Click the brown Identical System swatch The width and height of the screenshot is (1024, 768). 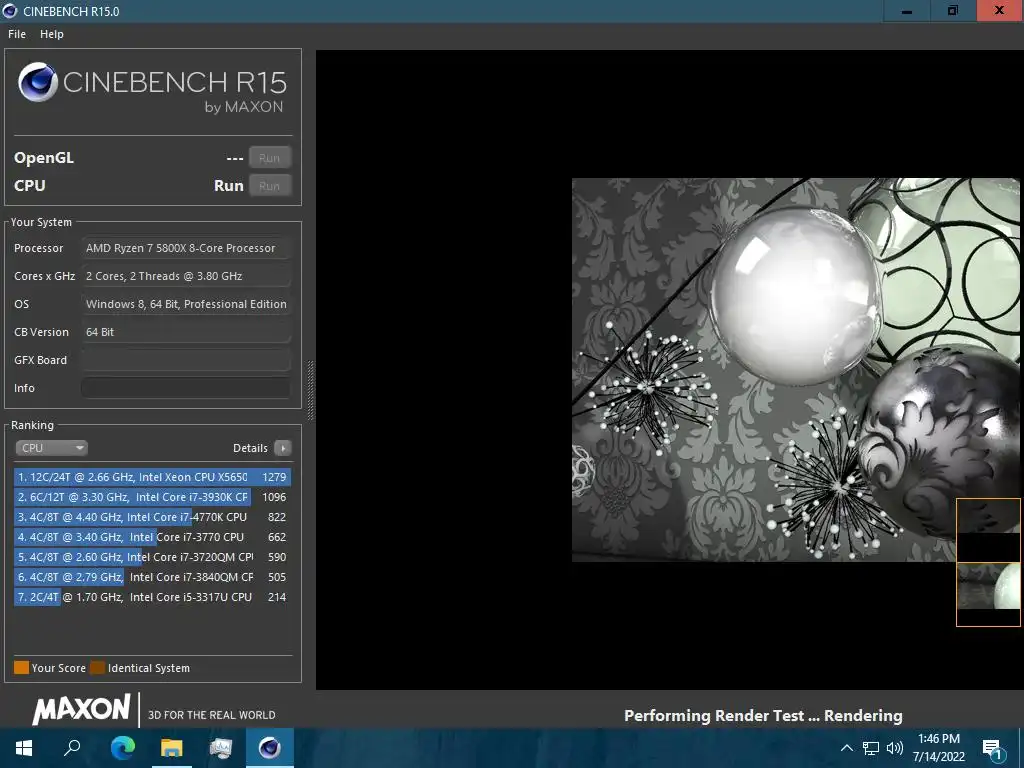[97, 667]
